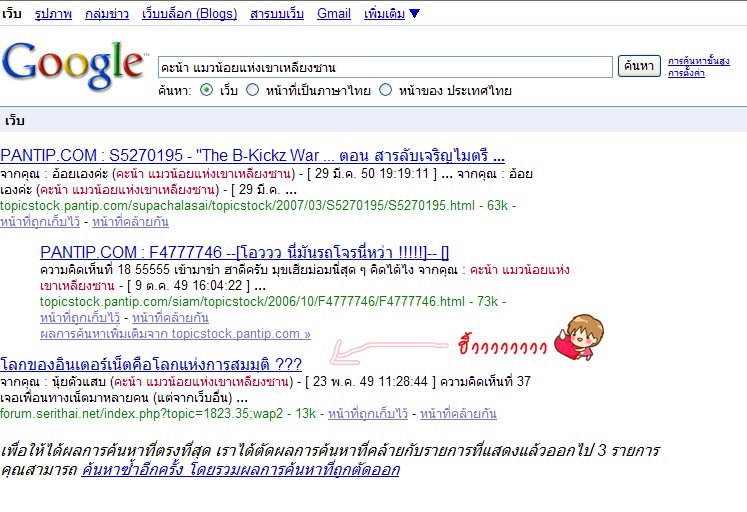Click the Google logo

click(74, 66)
